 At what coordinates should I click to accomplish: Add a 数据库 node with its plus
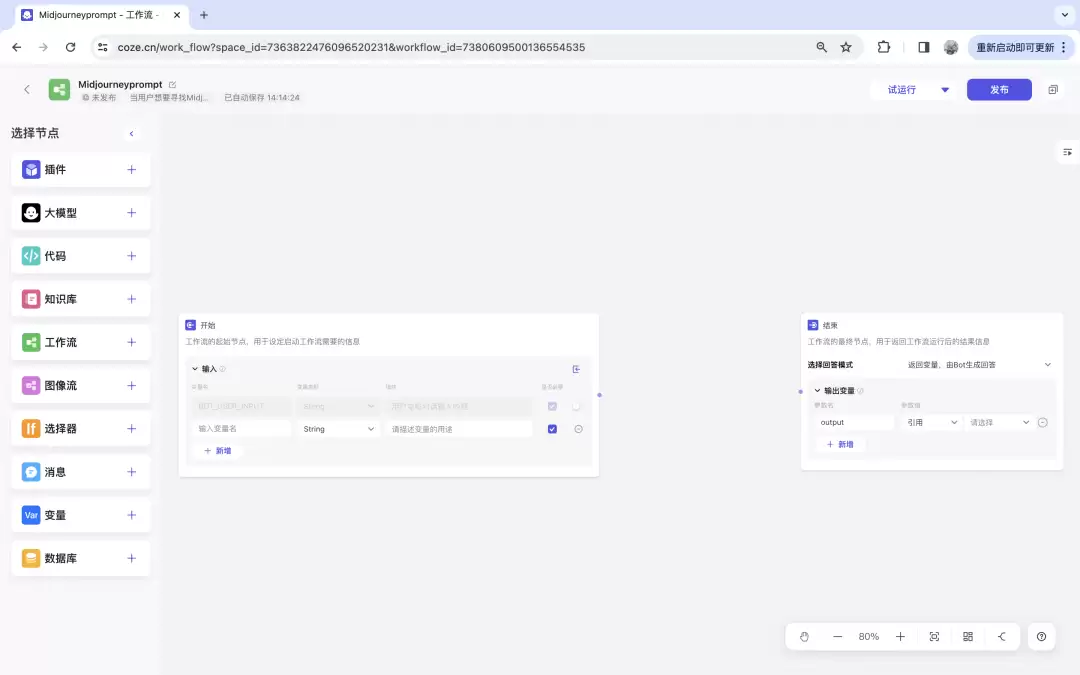(132, 559)
